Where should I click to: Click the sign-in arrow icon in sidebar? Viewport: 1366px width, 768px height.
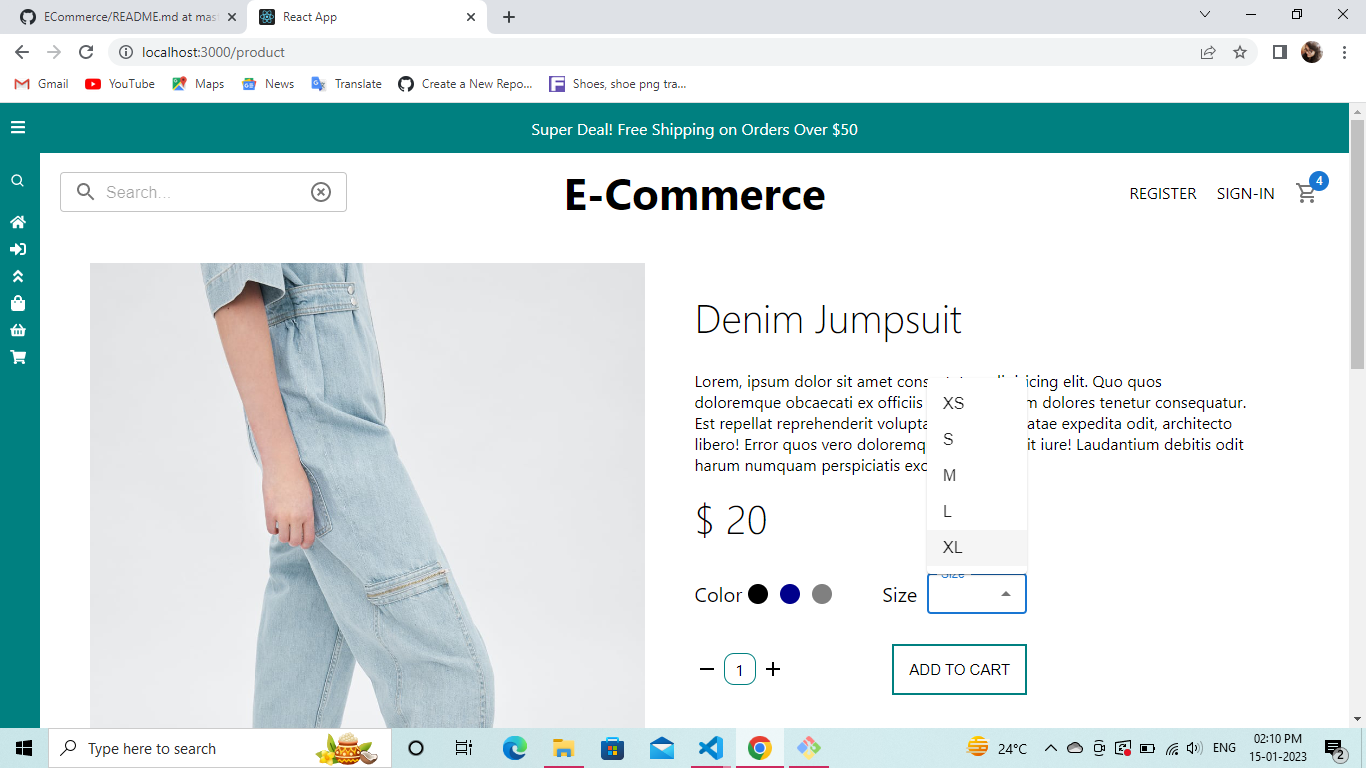click(17, 249)
